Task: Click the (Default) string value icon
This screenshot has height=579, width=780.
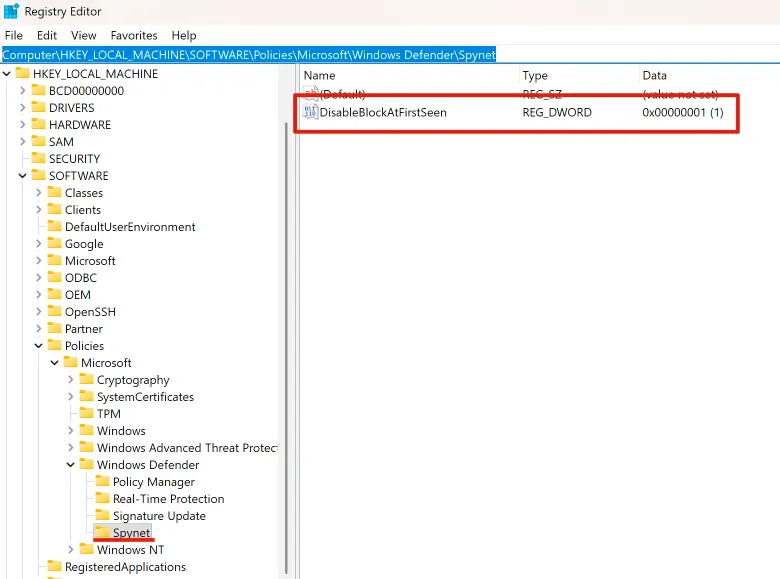Action: tap(310, 94)
